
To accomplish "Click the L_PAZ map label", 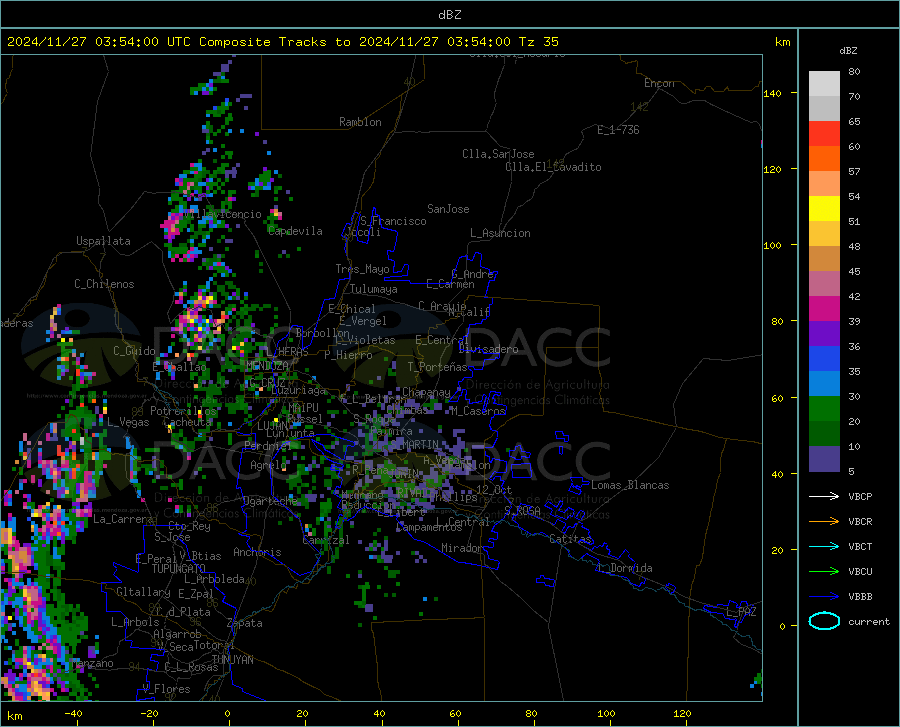I will 741,612.
